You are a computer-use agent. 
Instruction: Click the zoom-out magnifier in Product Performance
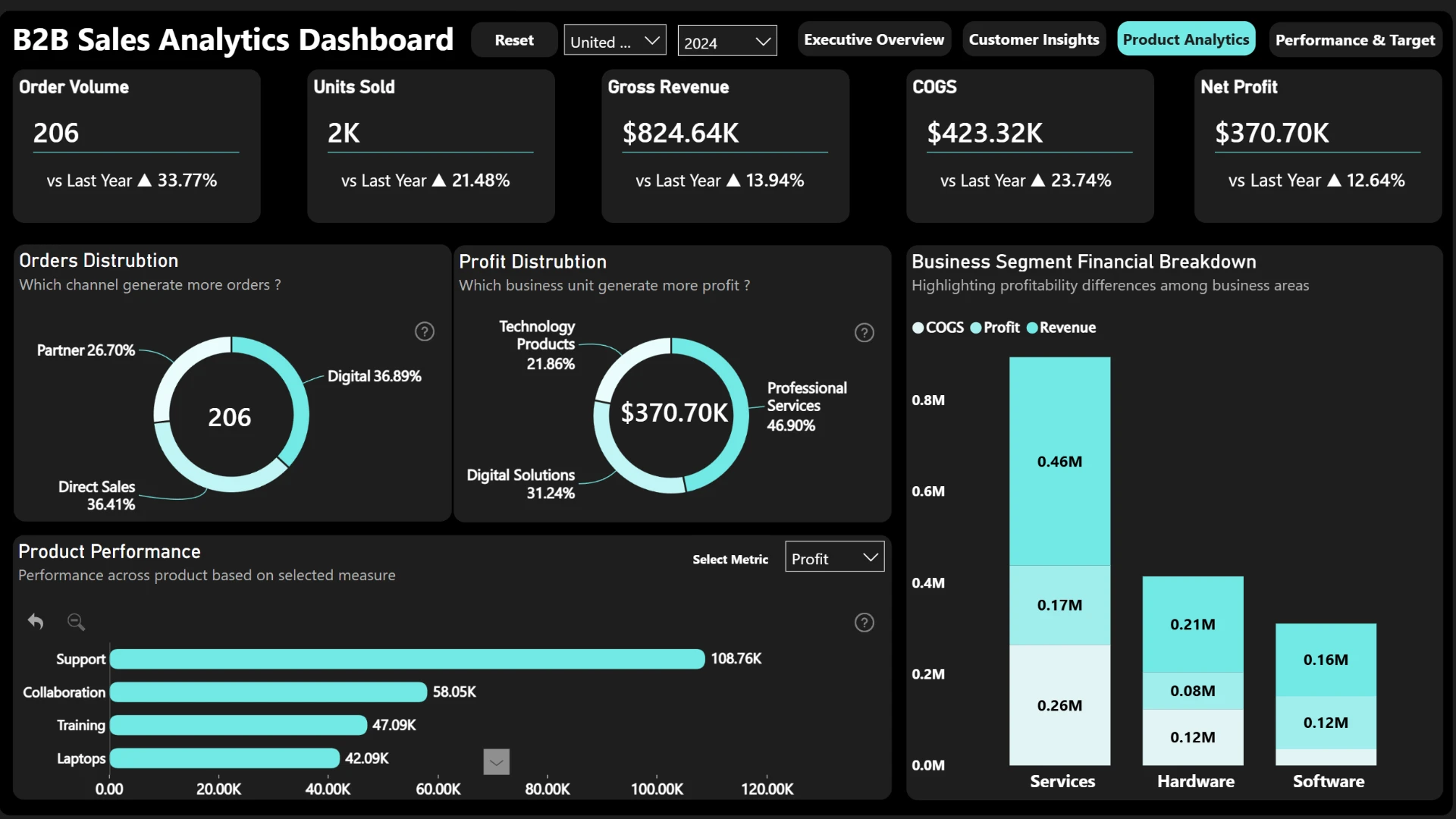tap(76, 622)
